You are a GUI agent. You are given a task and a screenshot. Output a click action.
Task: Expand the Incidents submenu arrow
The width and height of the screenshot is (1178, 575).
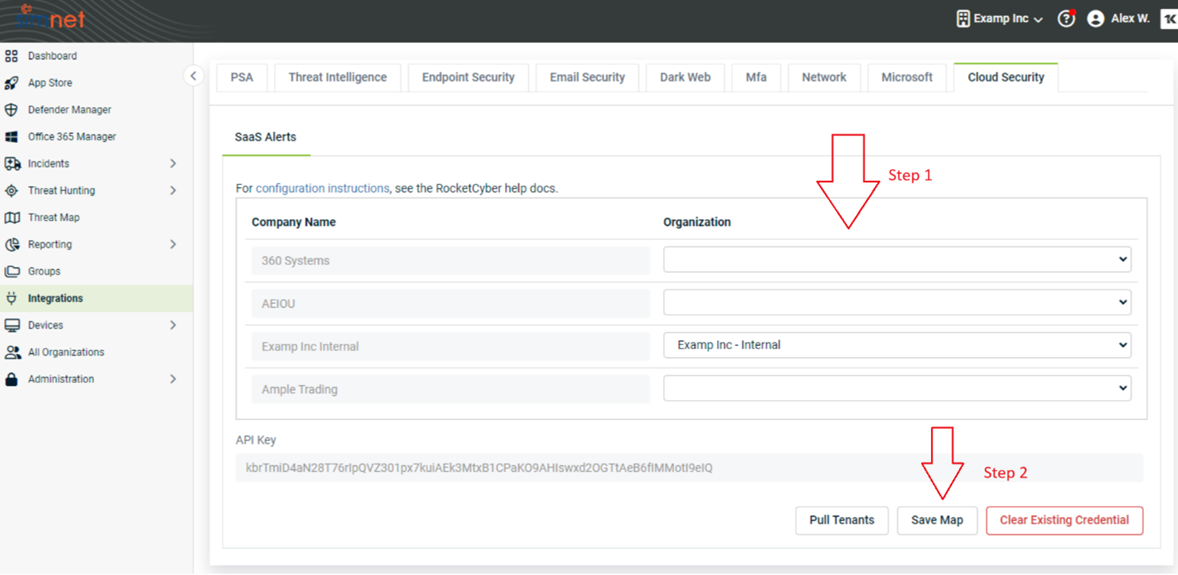173,163
